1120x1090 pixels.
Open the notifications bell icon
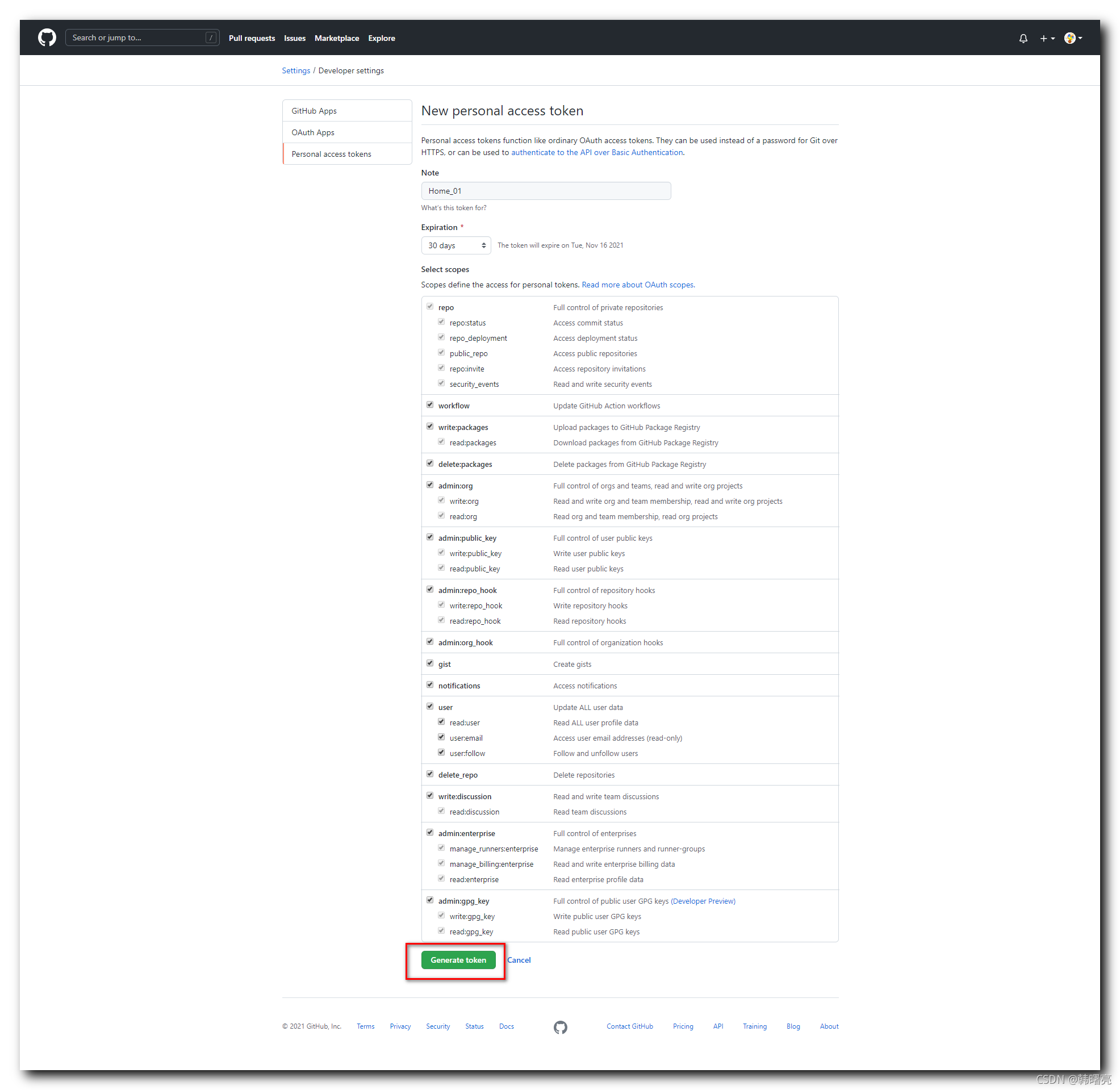1022,39
